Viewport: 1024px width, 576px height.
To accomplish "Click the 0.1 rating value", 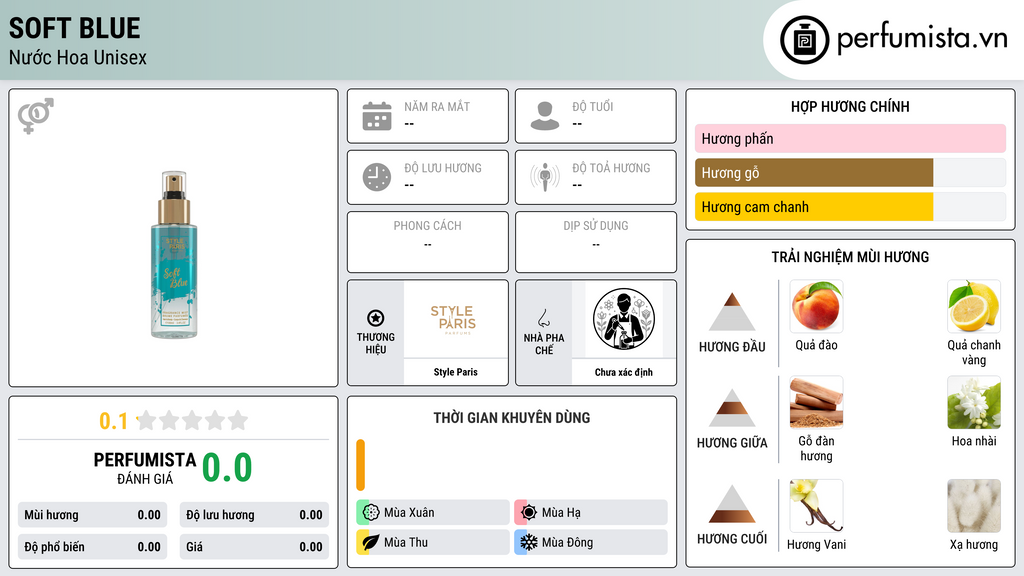I will coord(114,421).
